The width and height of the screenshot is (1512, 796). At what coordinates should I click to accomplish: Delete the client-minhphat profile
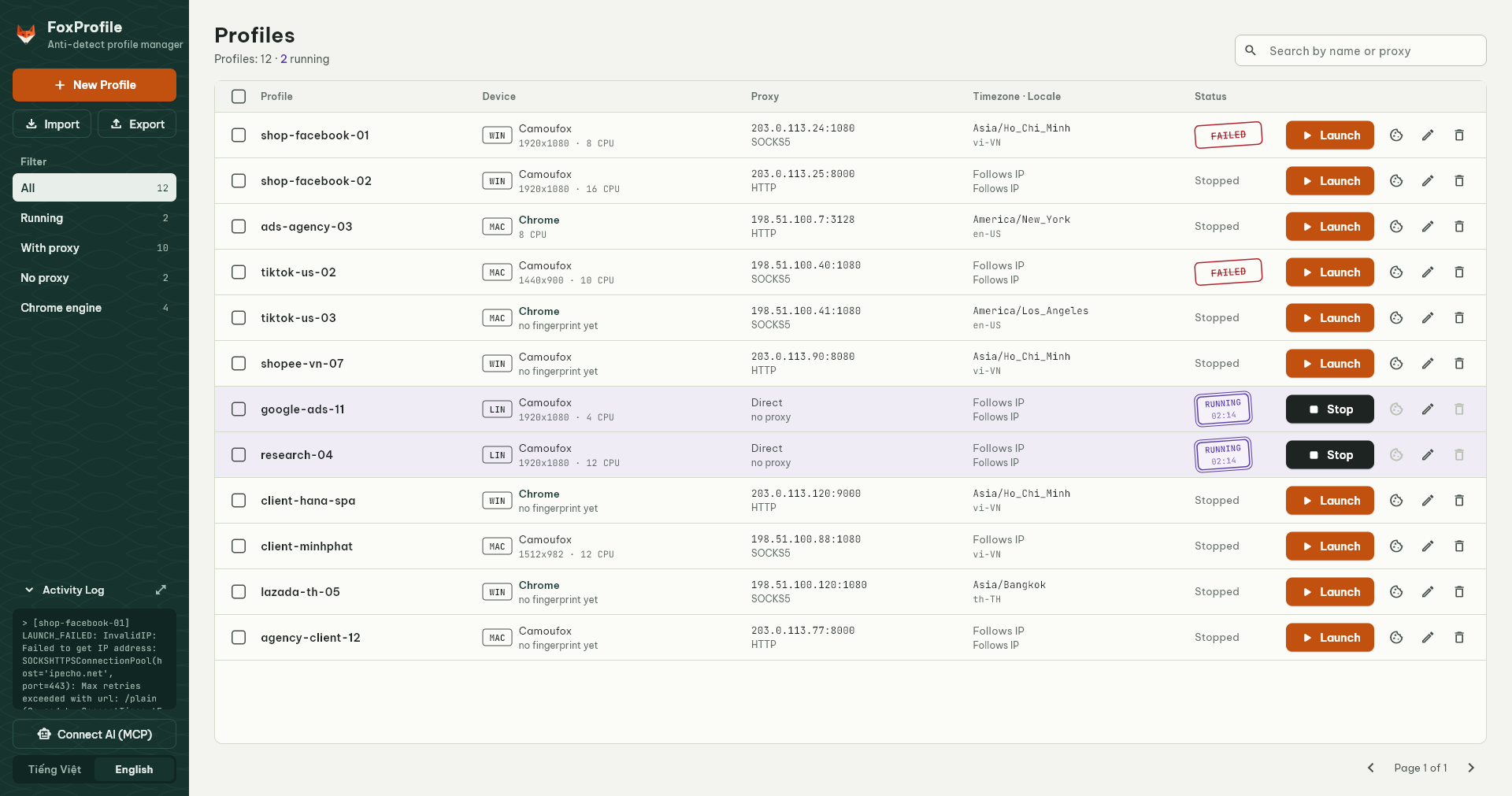tap(1459, 546)
